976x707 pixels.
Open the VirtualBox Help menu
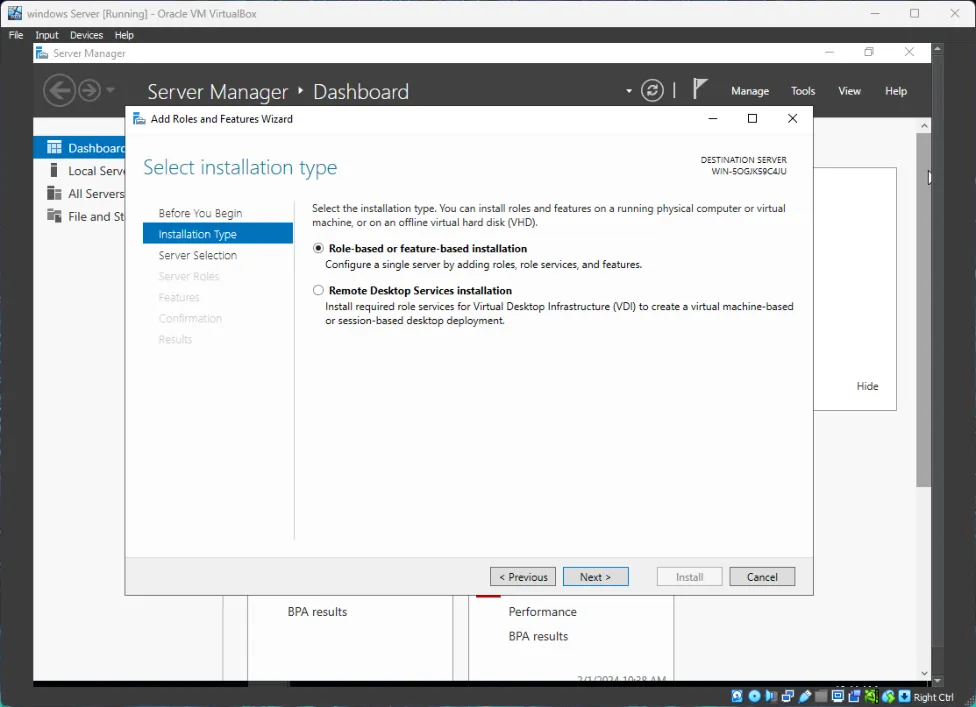click(124, 35)
